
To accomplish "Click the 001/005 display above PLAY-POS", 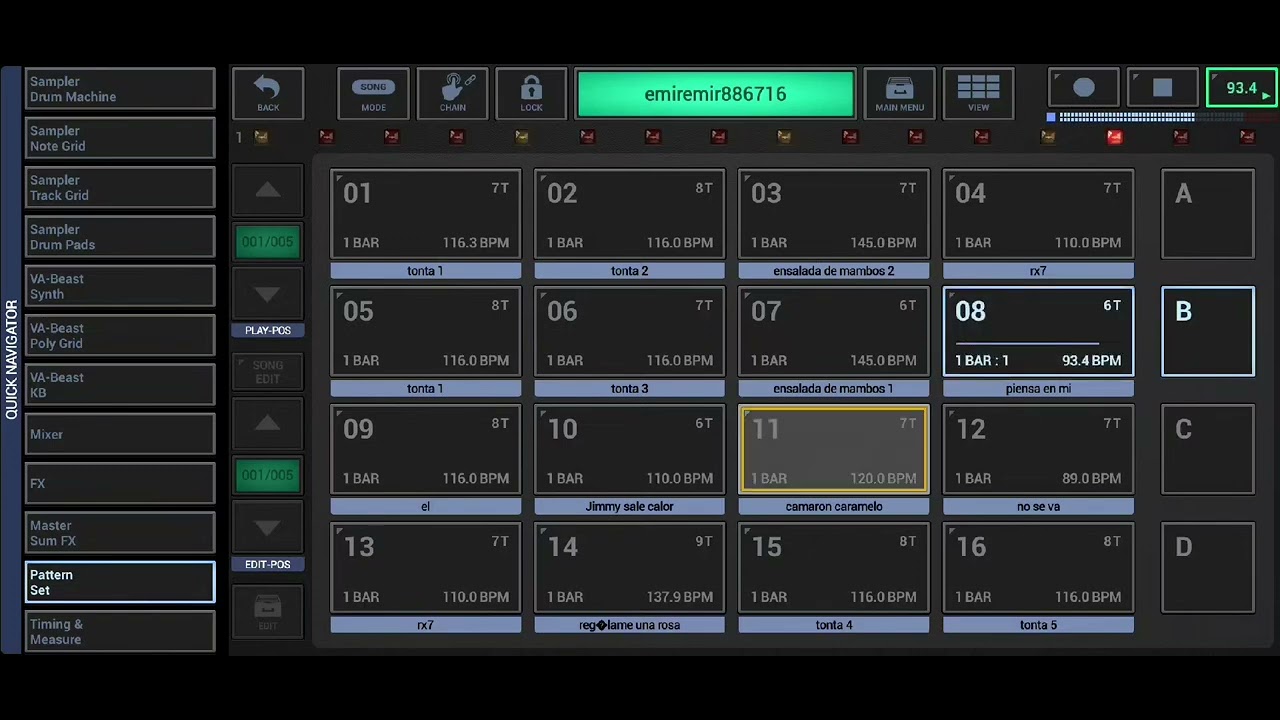I will coord(267,242).
